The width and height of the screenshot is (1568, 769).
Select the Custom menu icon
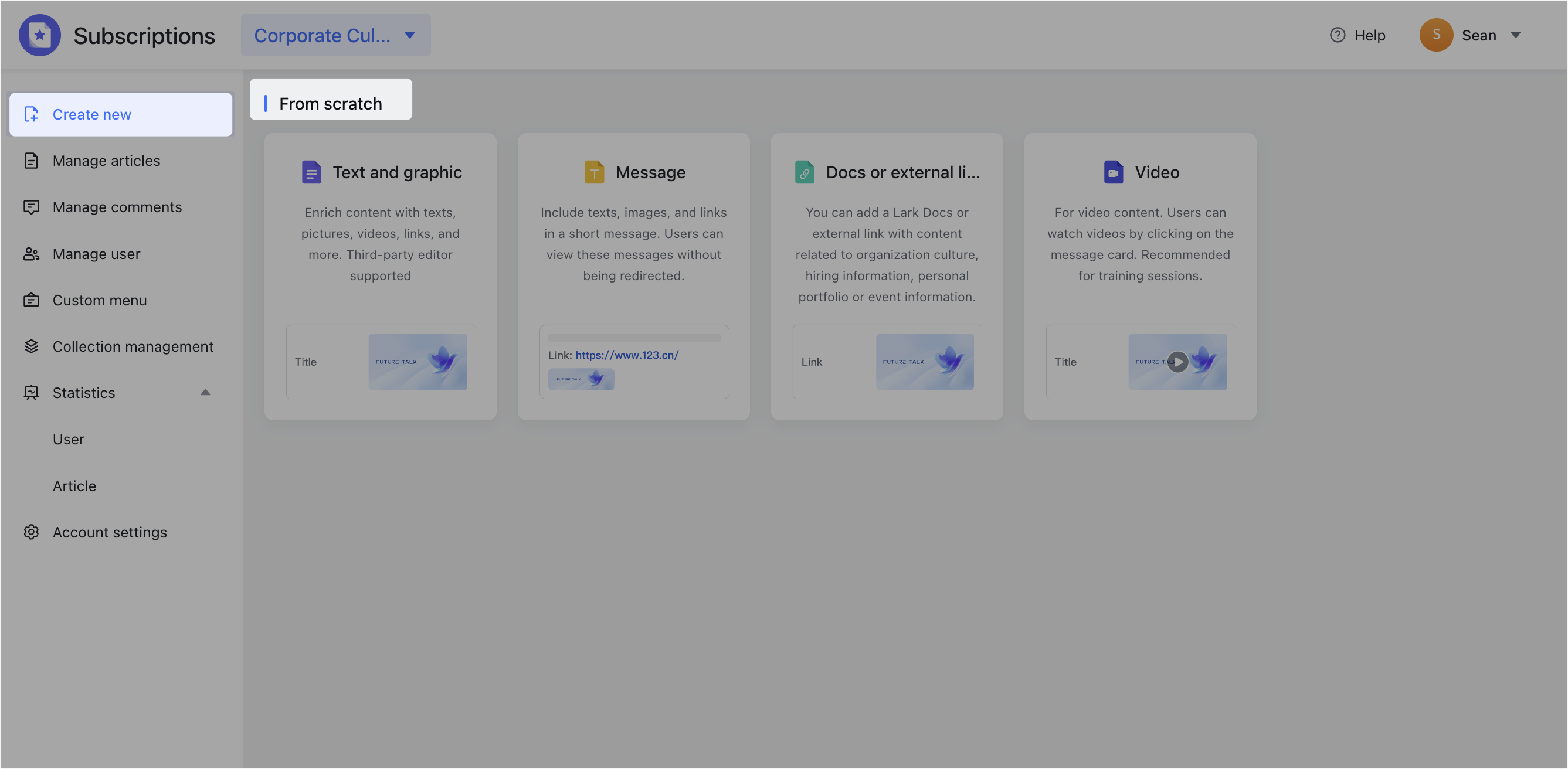coord(32,300)
